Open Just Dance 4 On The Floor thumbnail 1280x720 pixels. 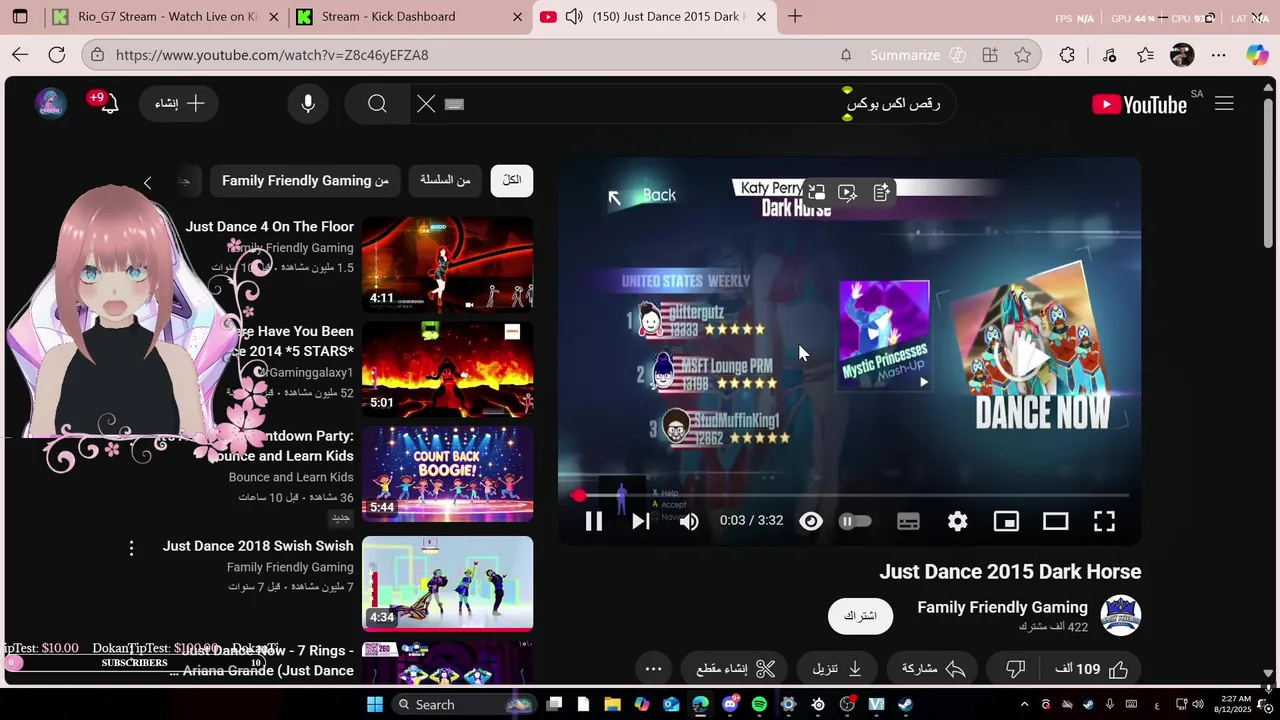coord(447,264)
